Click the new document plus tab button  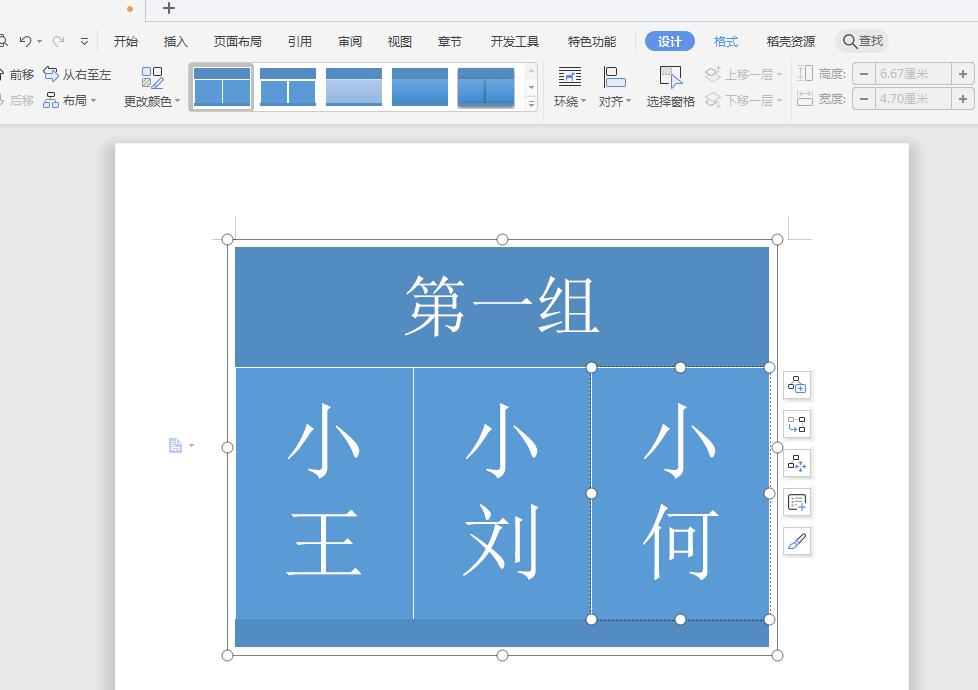pos(167,10)
